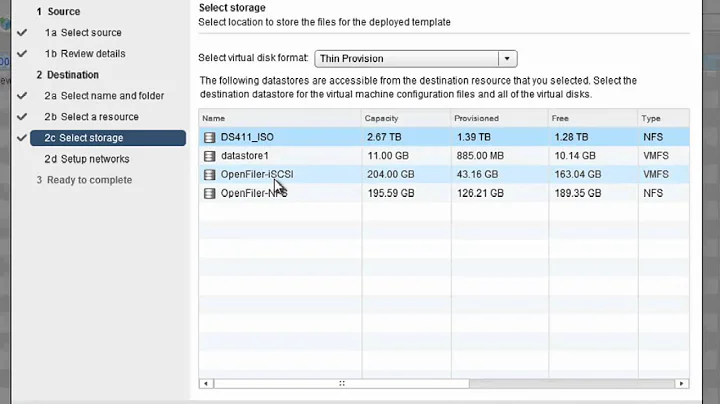Click the horizontal scrollbar thumb
The image size is (720, 404).
coord(342,383)
